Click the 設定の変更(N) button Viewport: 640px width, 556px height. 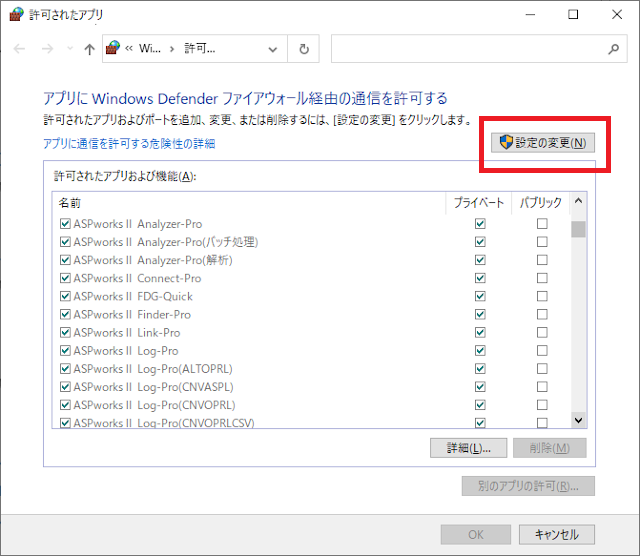542,142
